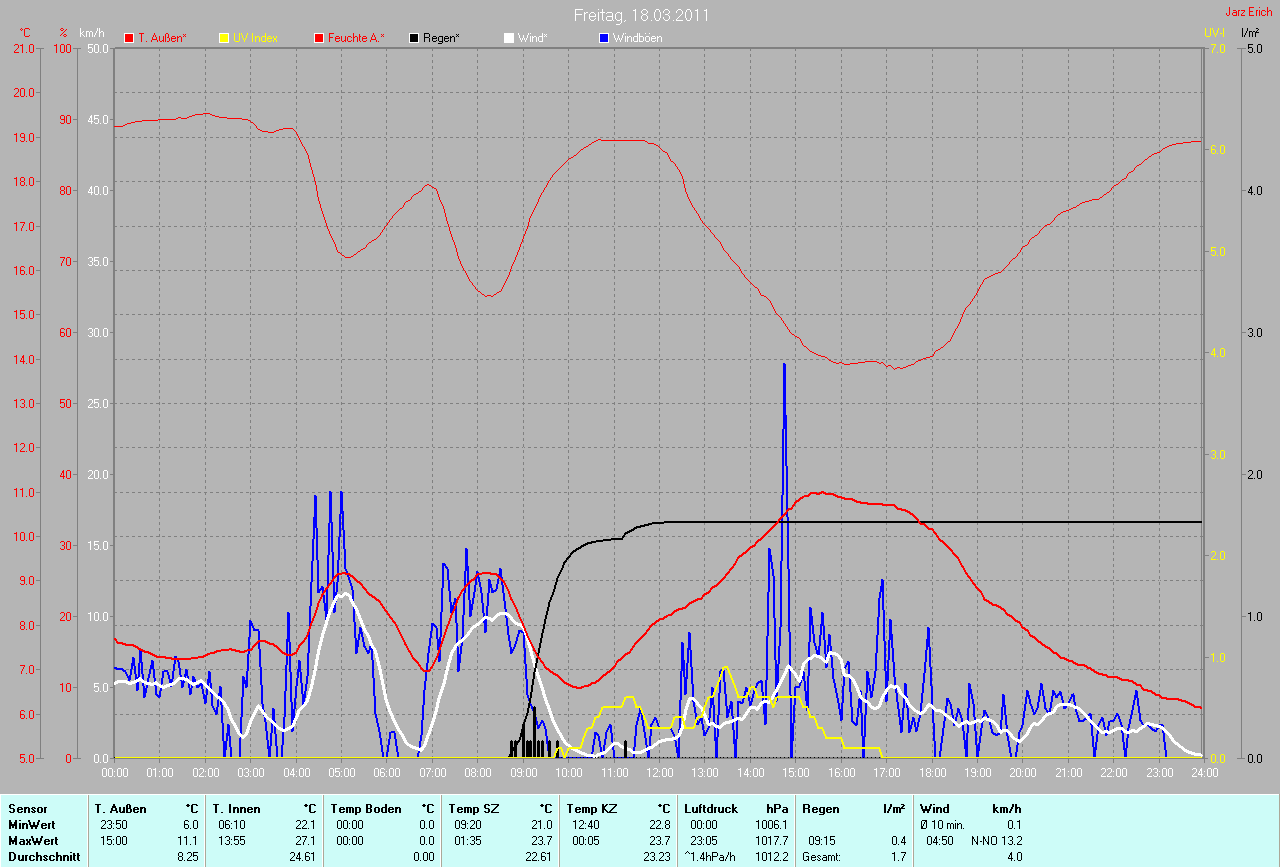
Task: Click the 'l/m²' axis unit above the chart
Action: (x=1250, y=33)
